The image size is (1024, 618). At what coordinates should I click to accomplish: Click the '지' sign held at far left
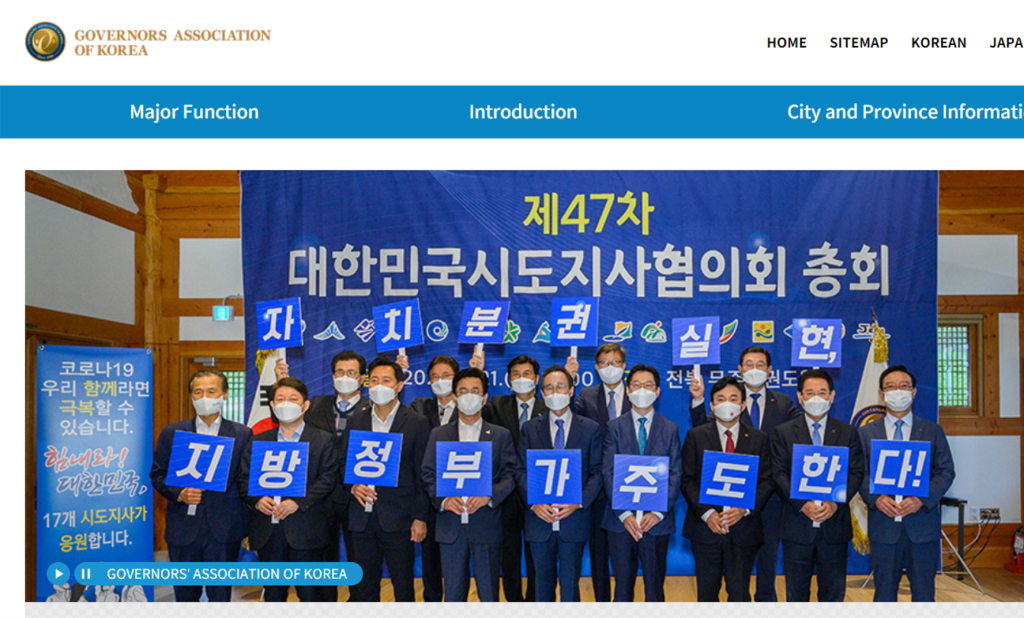[x=199, y=460]
